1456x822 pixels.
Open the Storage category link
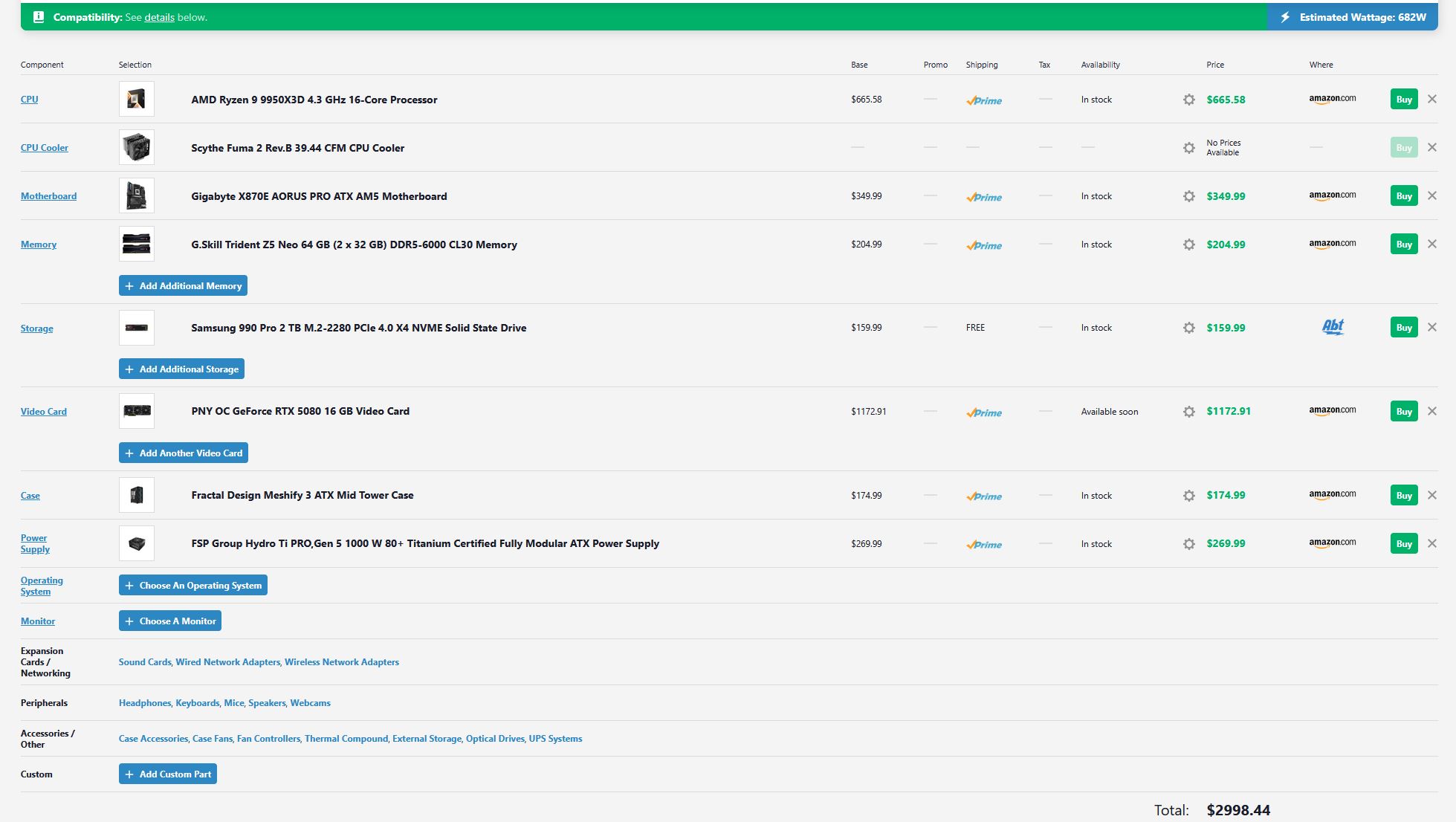pos(36,328)
